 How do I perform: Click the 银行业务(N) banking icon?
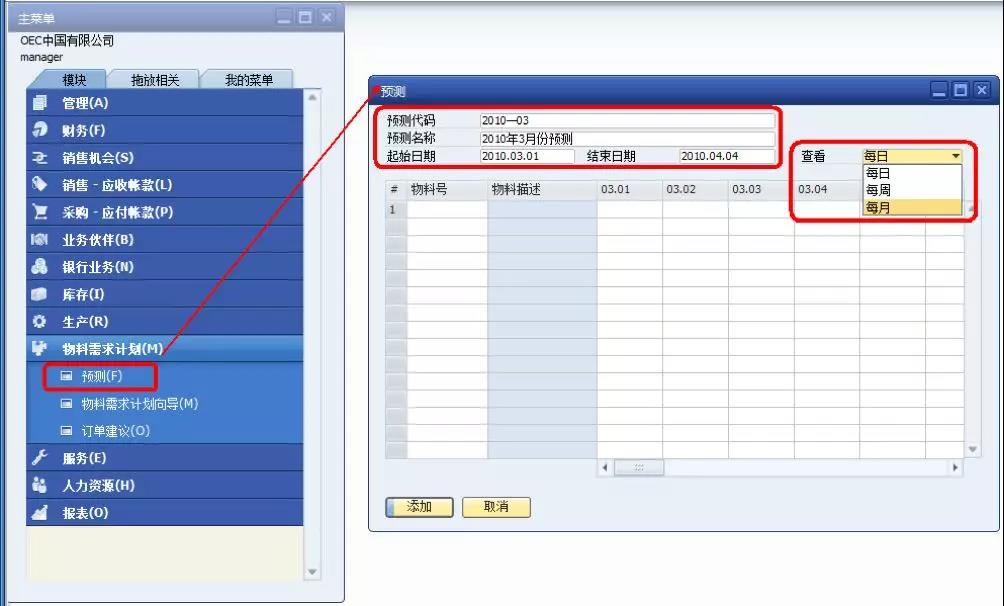point(40,267)
